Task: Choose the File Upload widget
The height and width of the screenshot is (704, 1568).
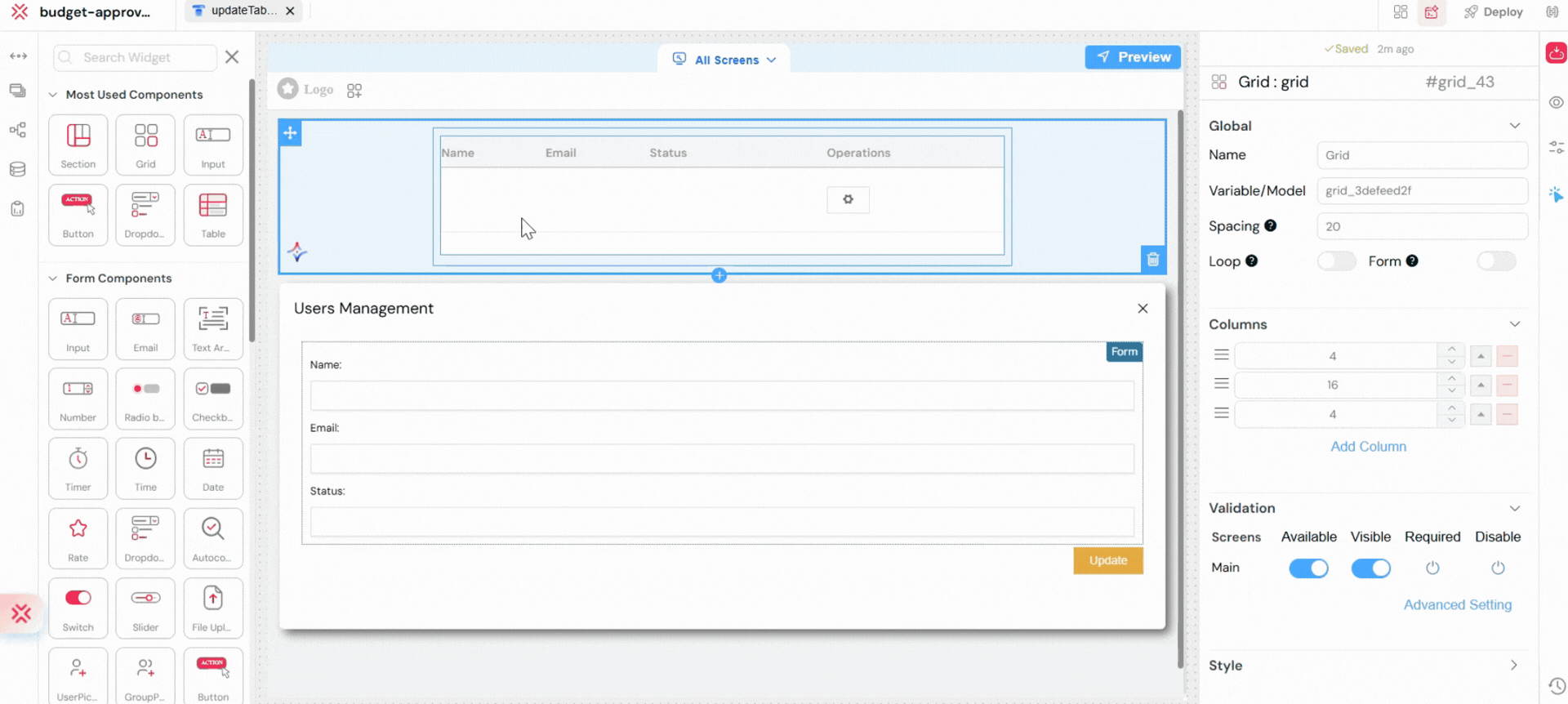Action: point(212,608)
